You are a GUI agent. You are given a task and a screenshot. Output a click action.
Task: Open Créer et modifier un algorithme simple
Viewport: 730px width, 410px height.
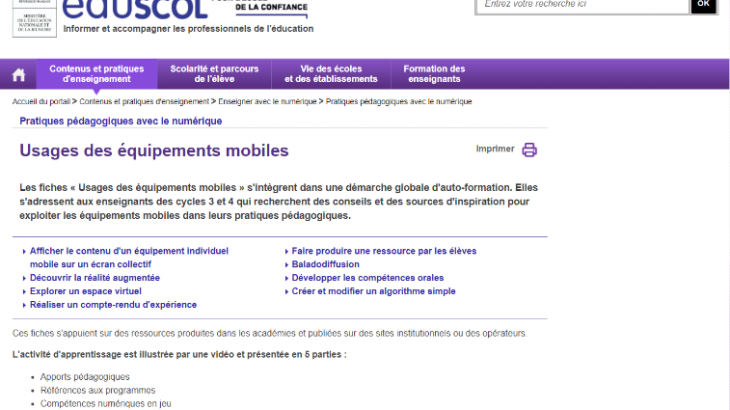tap(373, 291)
